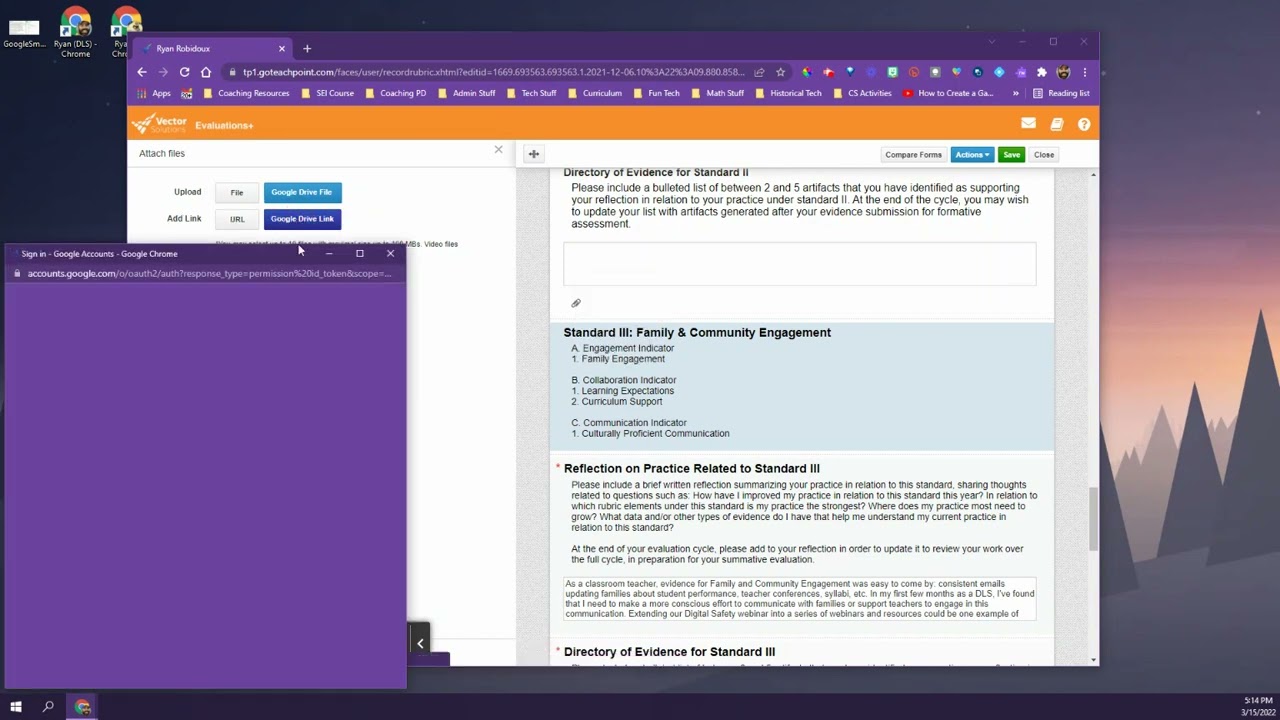
Task: Open a new browser tab
Action: pyautogui.click(x=307, y=48)
